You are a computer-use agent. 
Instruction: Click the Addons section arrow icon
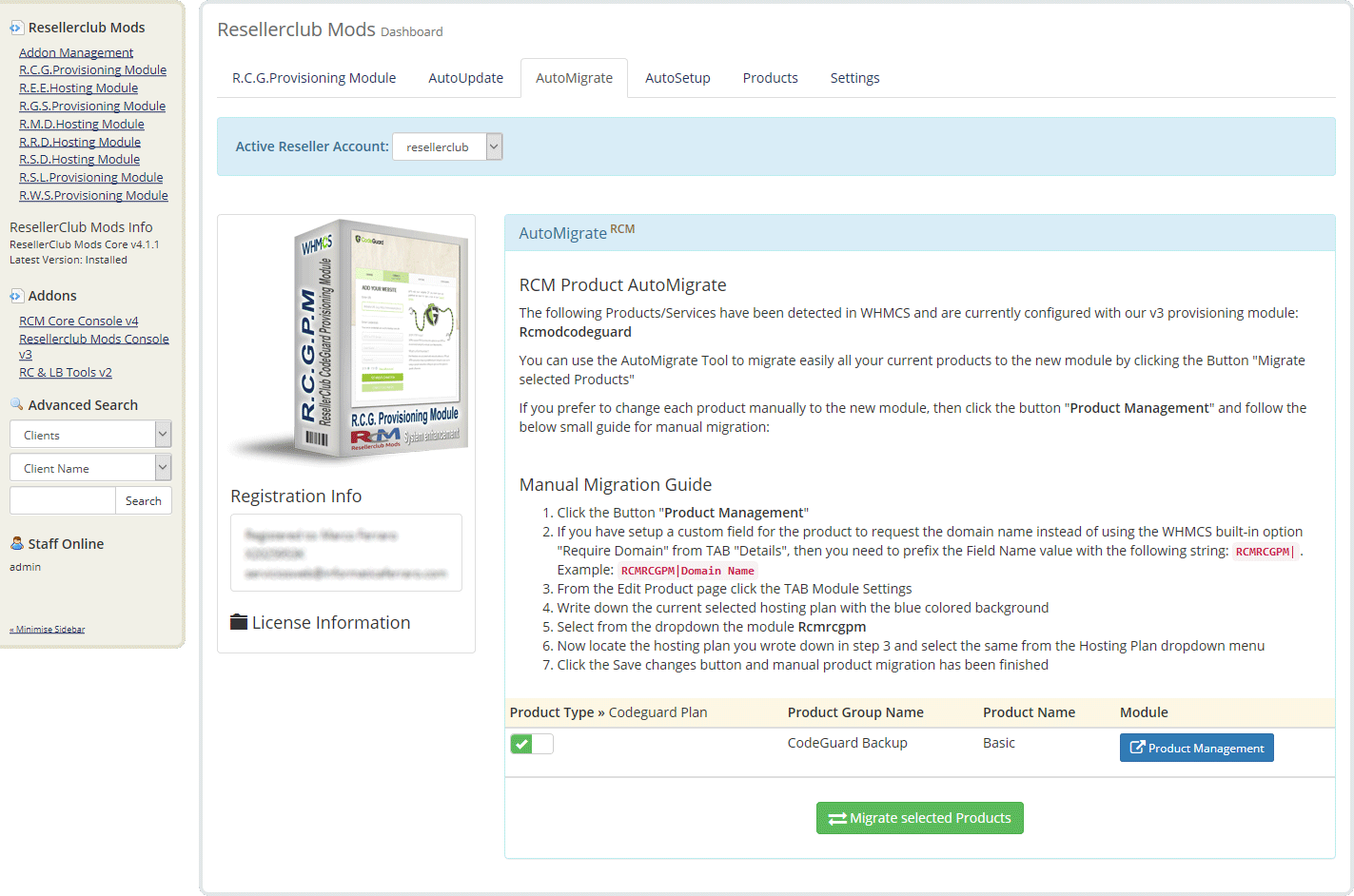(16, 296)
